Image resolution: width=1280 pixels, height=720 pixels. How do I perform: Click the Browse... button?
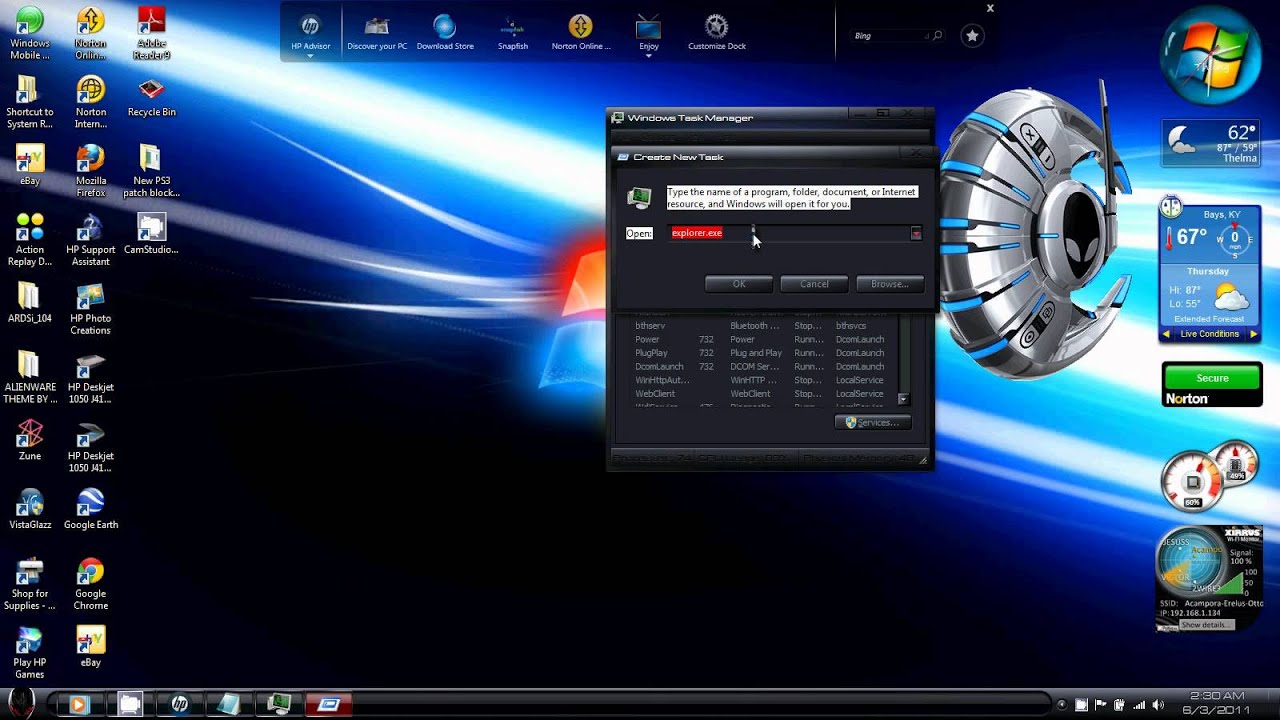coord(889,284)
